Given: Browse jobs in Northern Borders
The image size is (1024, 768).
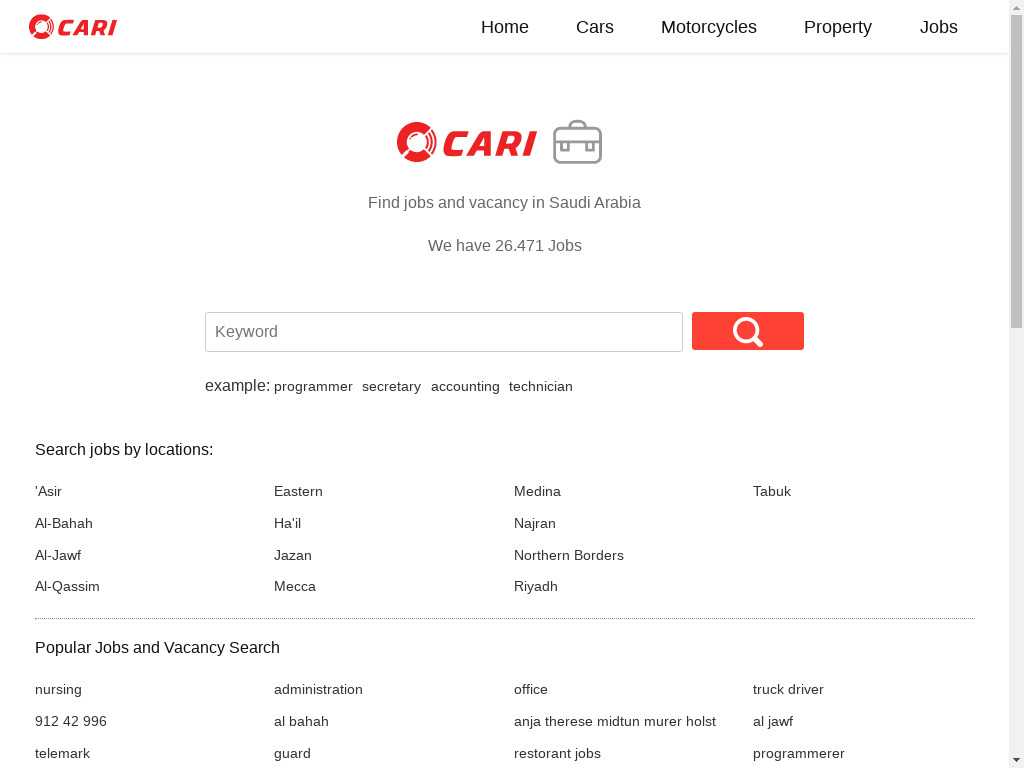Looking at the screenshot, I should pyautogui.click(x=569, y=555).
